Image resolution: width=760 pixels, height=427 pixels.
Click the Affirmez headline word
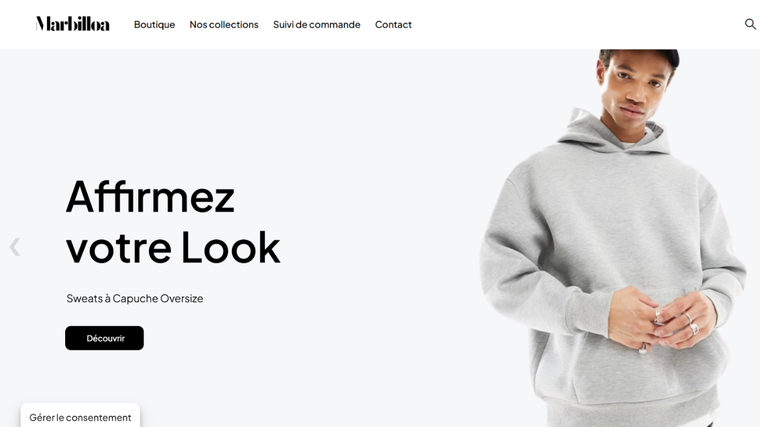[x=150, y=196]
